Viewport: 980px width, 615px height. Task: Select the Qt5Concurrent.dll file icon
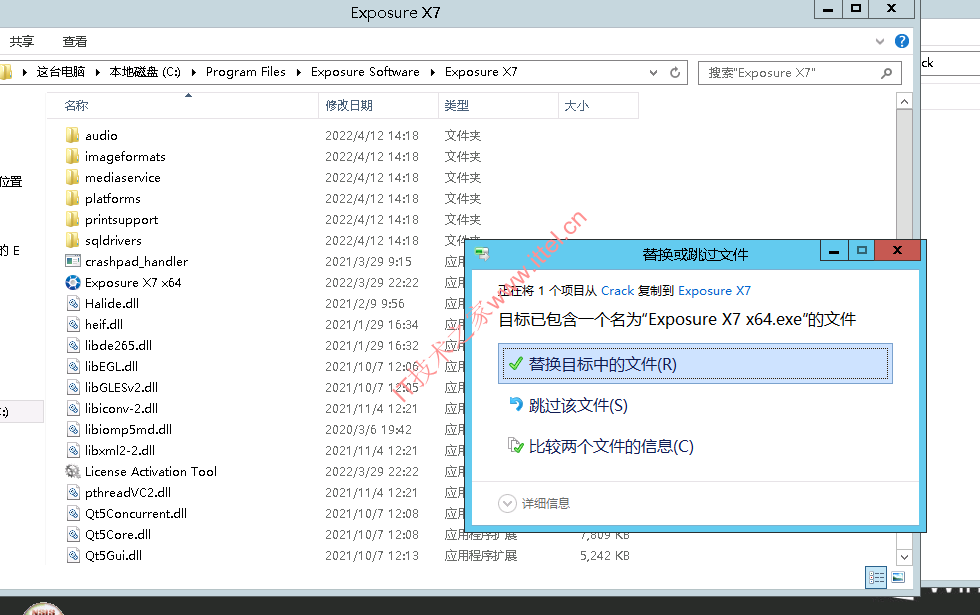click(x=72, y=513)
